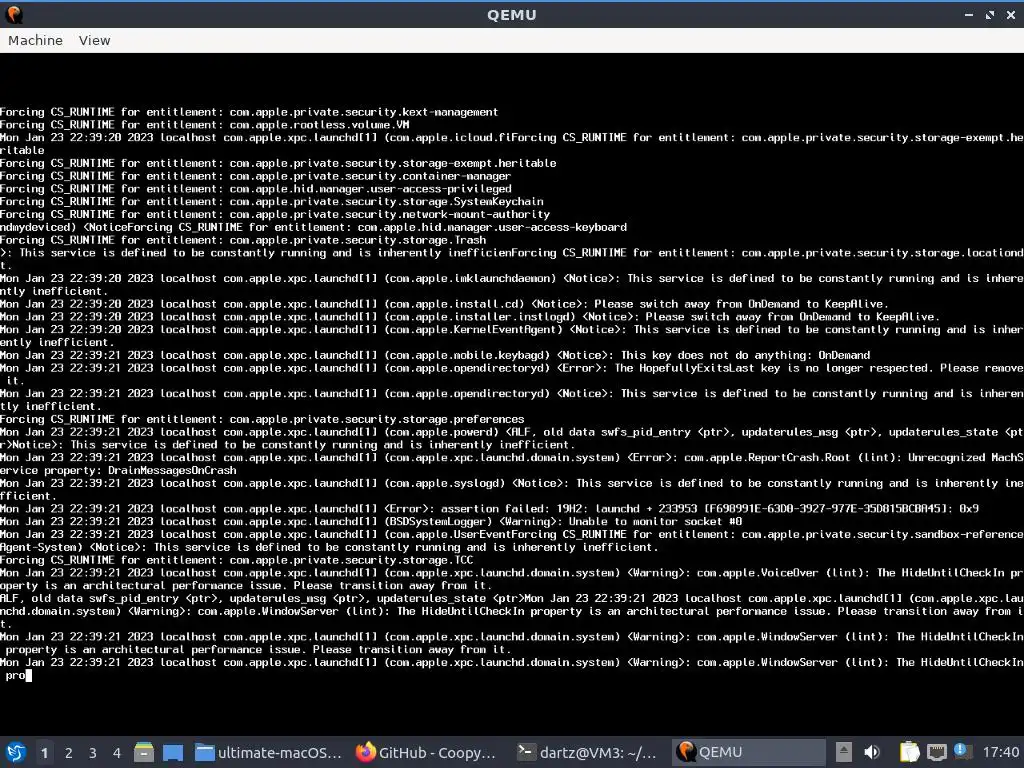Click the com.apple.install.cd notice line

tap(444, 304)
